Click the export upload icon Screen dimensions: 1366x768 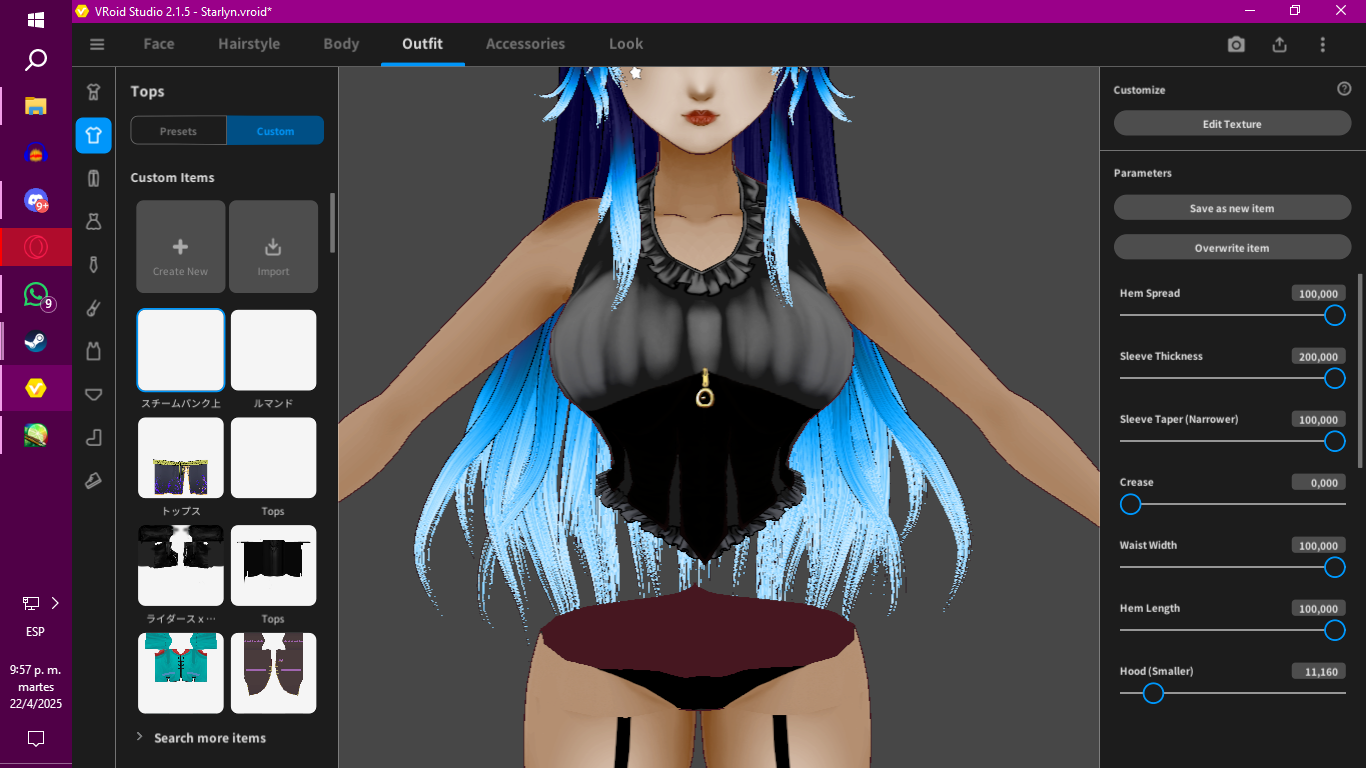pyautogui.click(x=1280, y=44)
